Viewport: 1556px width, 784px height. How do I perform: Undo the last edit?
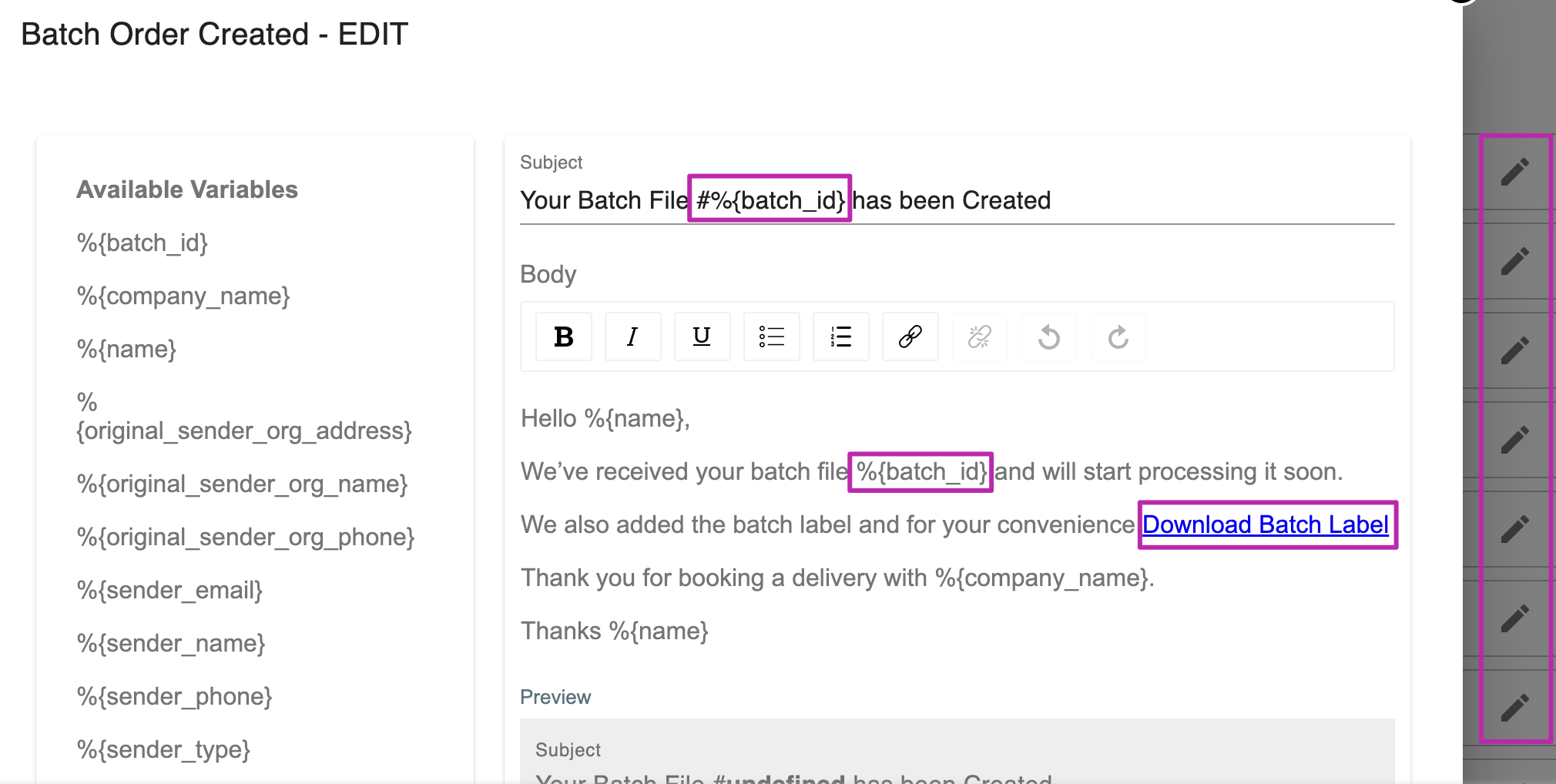pyautogui.click(x=1049, y=337)
